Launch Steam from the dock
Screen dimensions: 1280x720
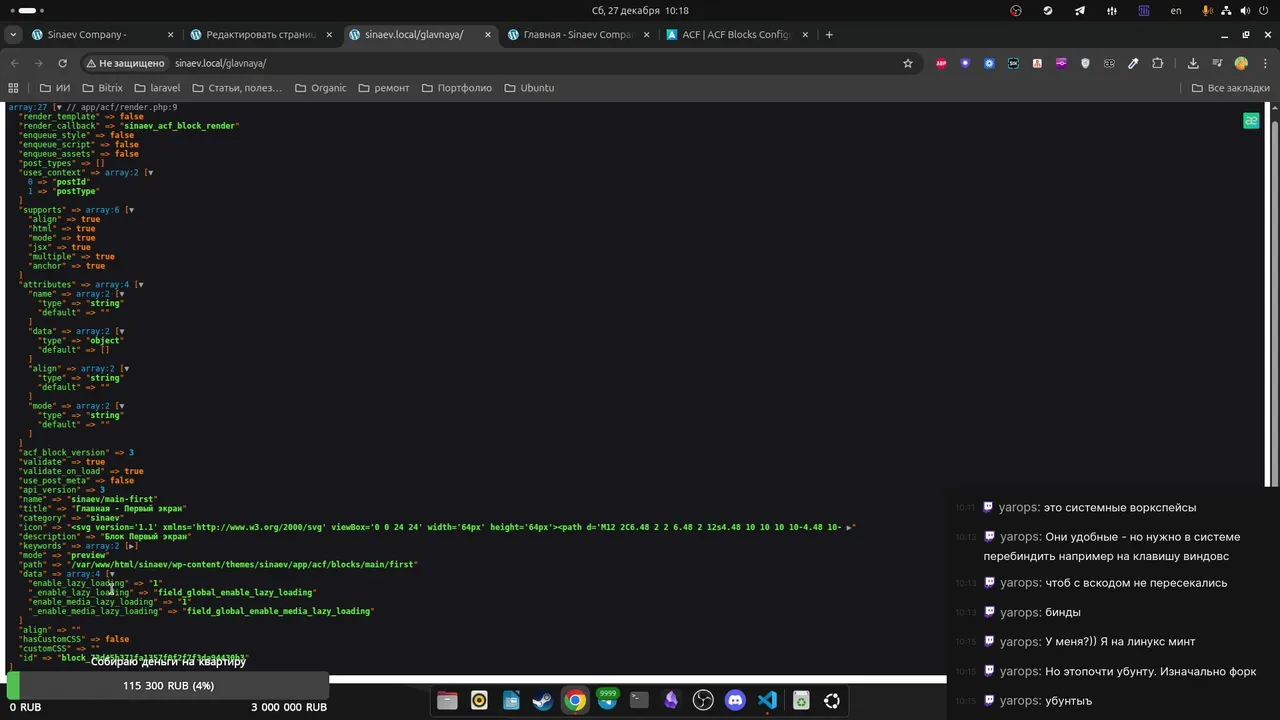[x=543, y=701]
